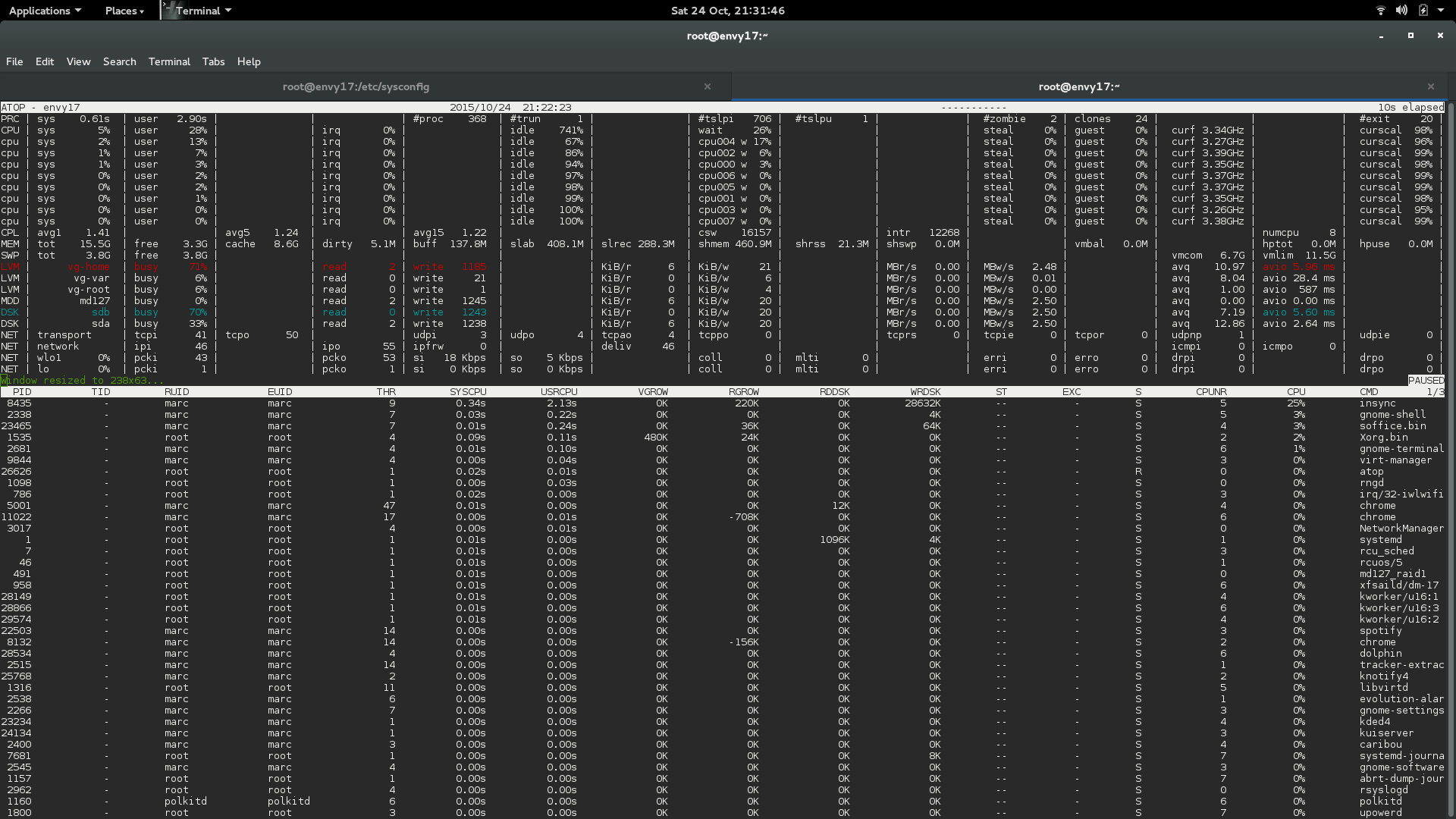Close the terminal window
This screenshot has width=1456, height=819.
click(1440, 36)
